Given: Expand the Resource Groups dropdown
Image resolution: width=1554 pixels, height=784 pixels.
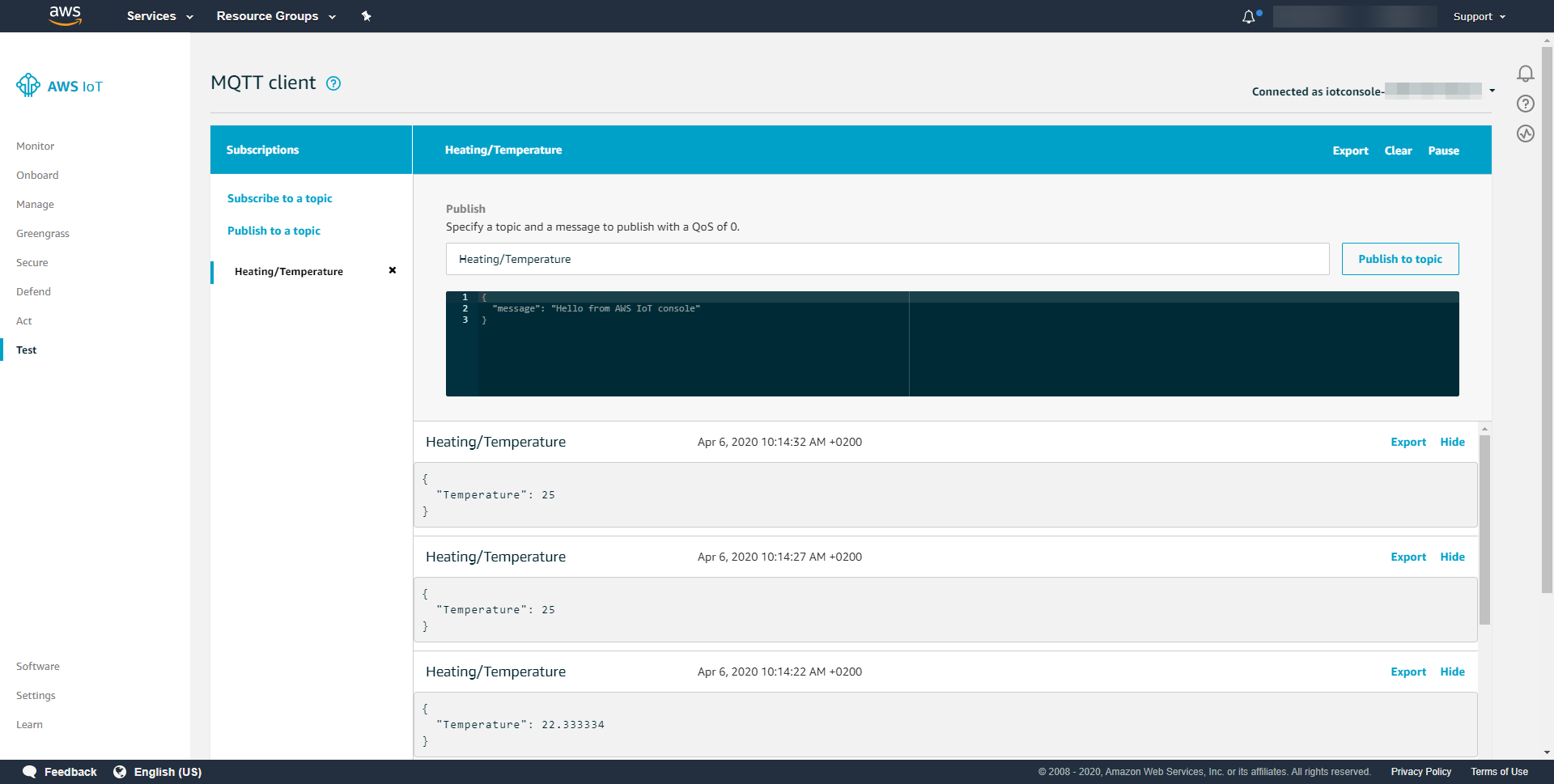Looking at the screenshot, I should click(x=275, y=16).
